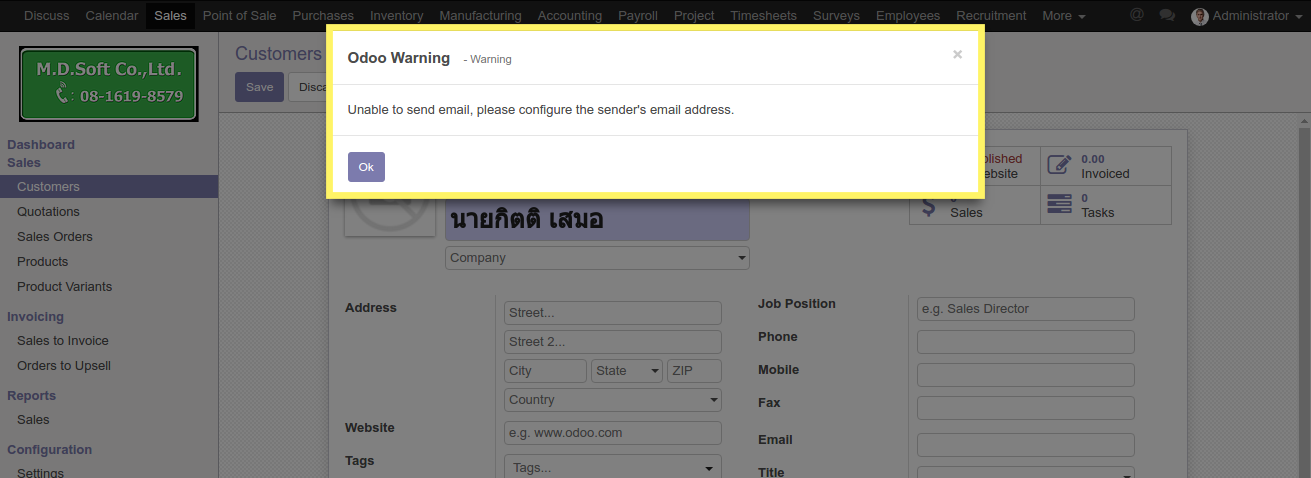The height and width of the screenshot is (478, 1311).
Task: Open the Recruitment menu
Action: click(x=991, y=16)
